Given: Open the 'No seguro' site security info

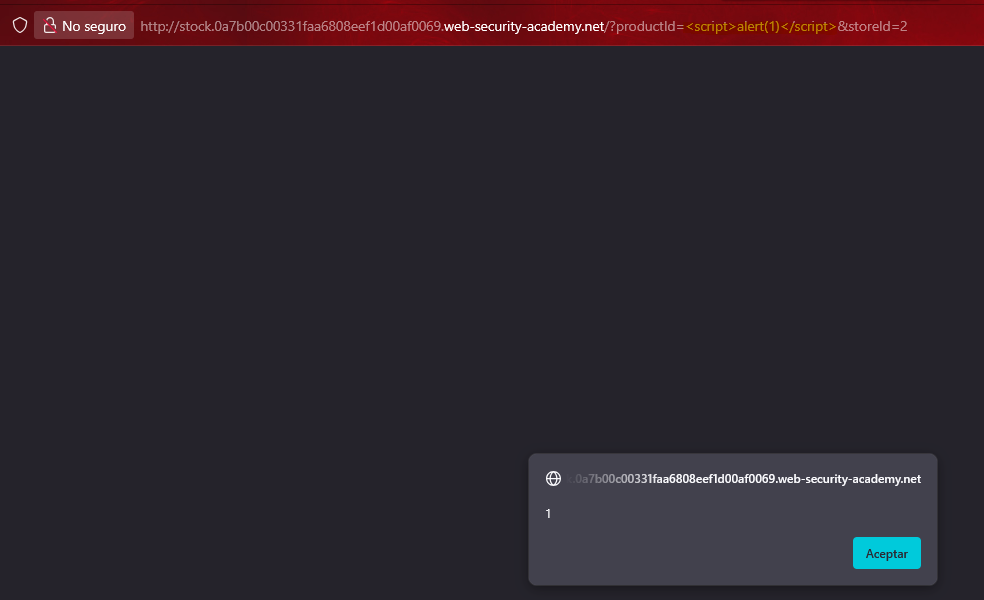Looking at the screenshot, I should click(84, 26).
